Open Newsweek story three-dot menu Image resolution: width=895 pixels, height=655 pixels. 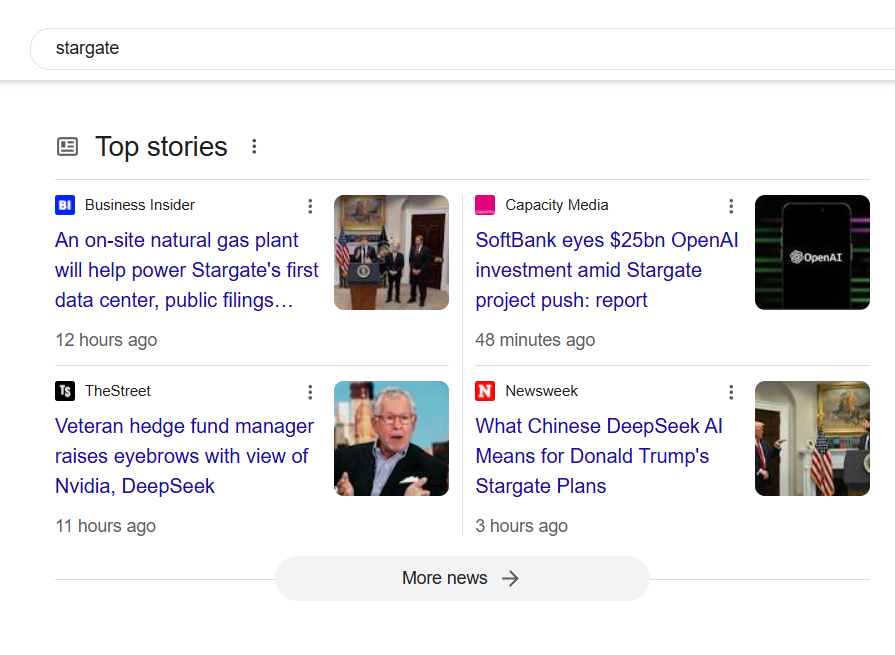coord(731,392)
